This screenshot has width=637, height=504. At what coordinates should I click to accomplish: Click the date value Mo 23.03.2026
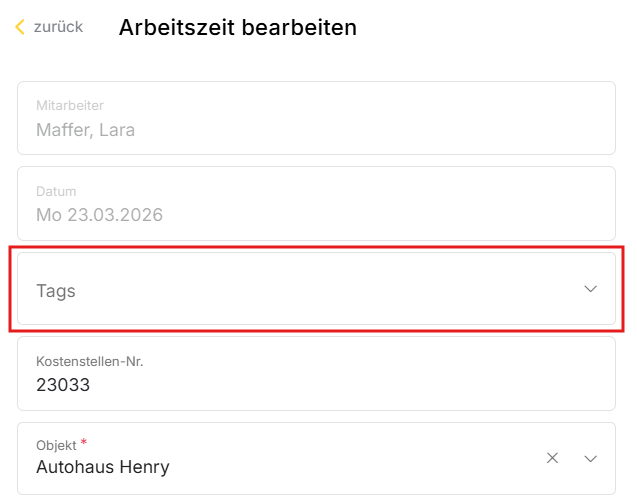pyautogui.click(x=99, y=215)
